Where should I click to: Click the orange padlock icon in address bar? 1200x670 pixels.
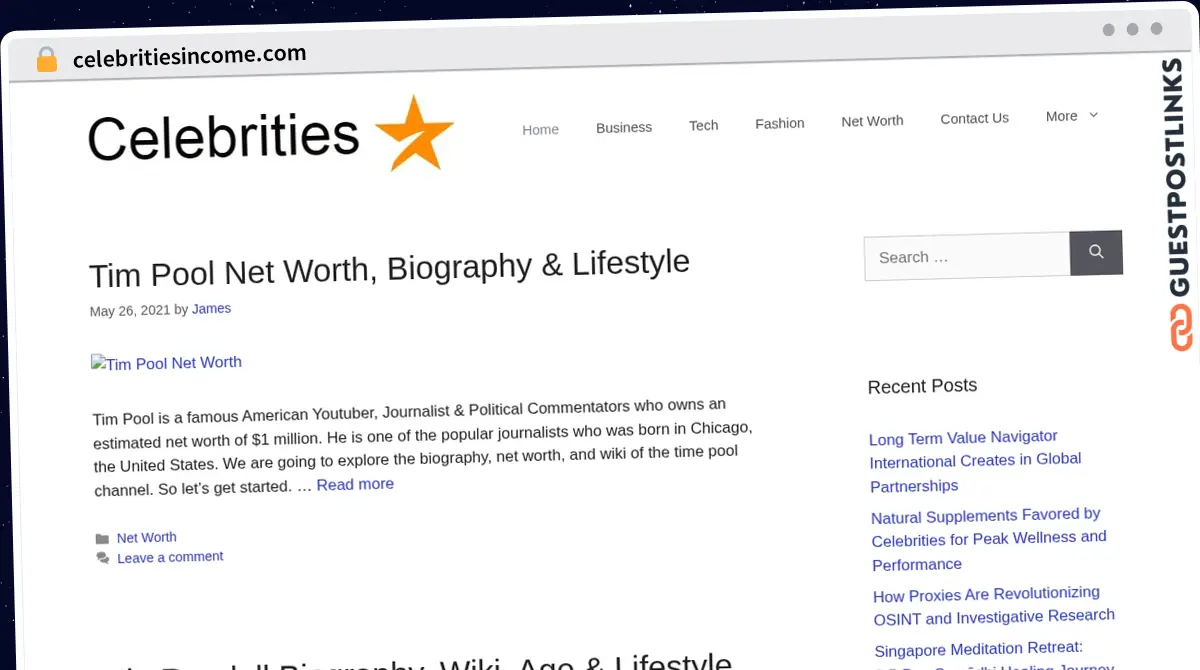coord(46,60)
